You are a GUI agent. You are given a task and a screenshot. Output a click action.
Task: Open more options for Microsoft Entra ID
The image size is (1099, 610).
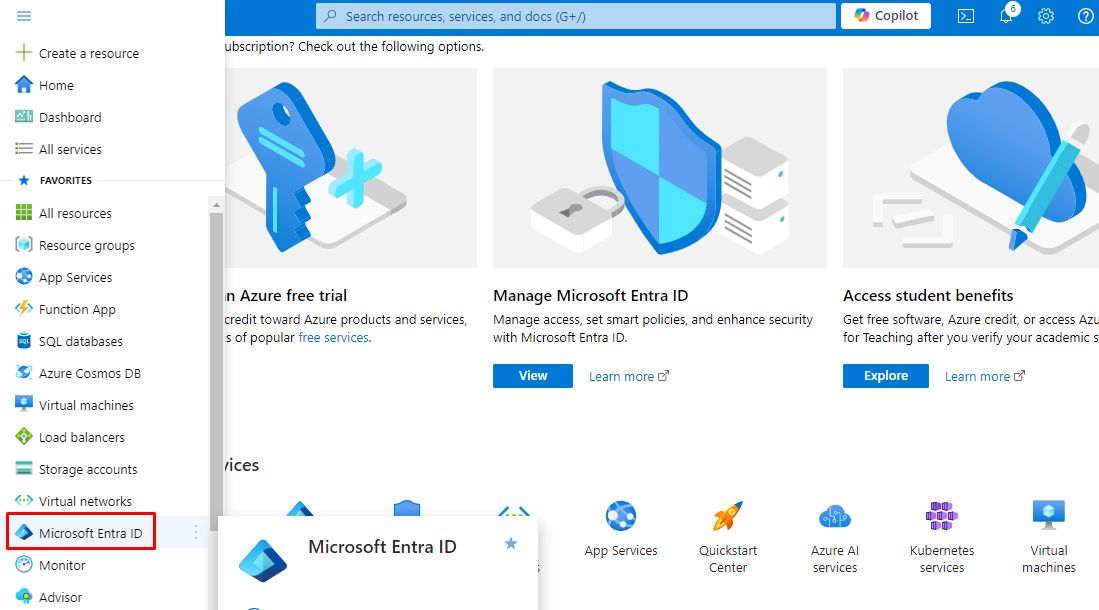196,533
